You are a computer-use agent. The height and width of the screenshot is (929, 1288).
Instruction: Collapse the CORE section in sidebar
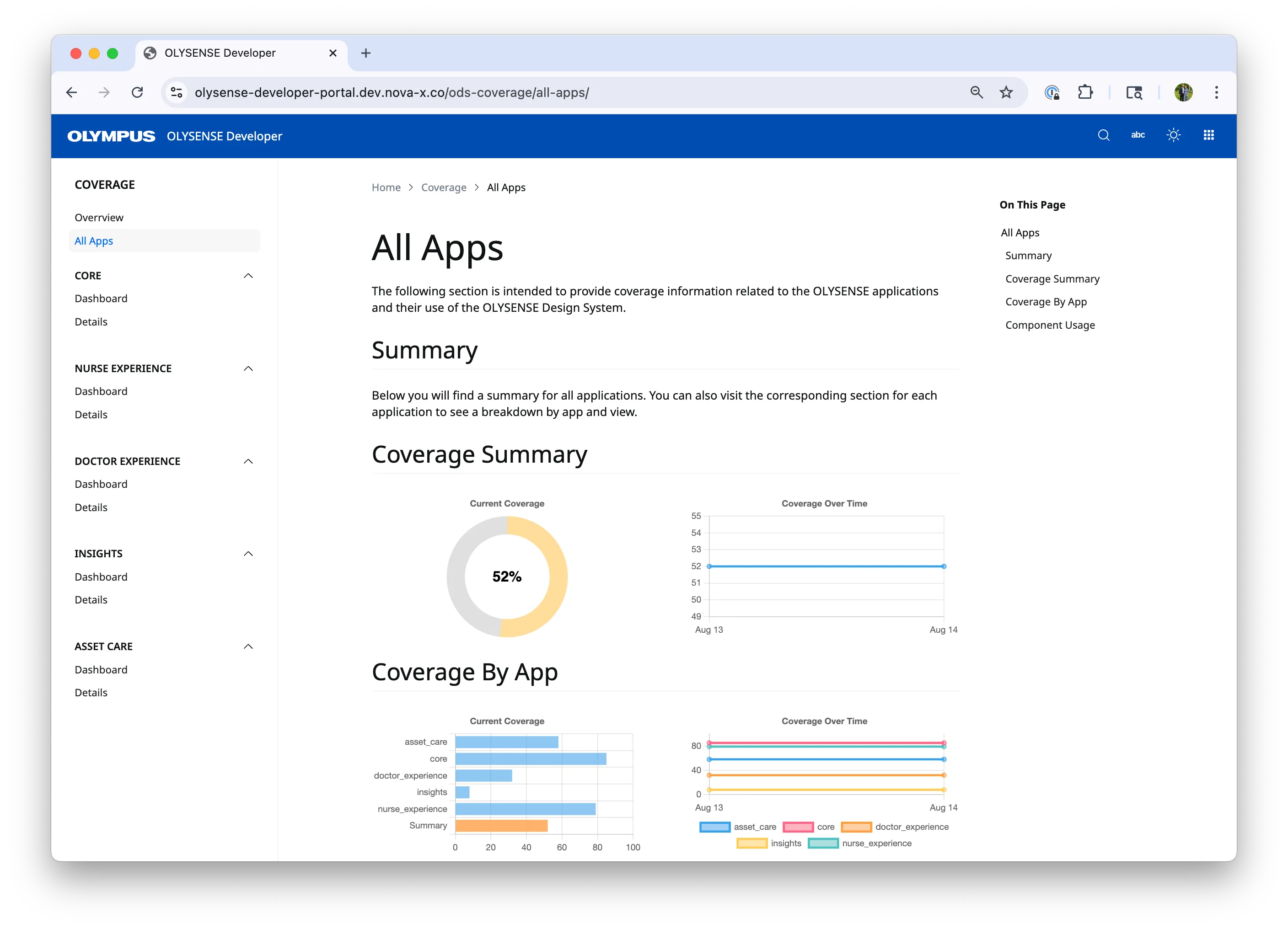tap(248, 275)
